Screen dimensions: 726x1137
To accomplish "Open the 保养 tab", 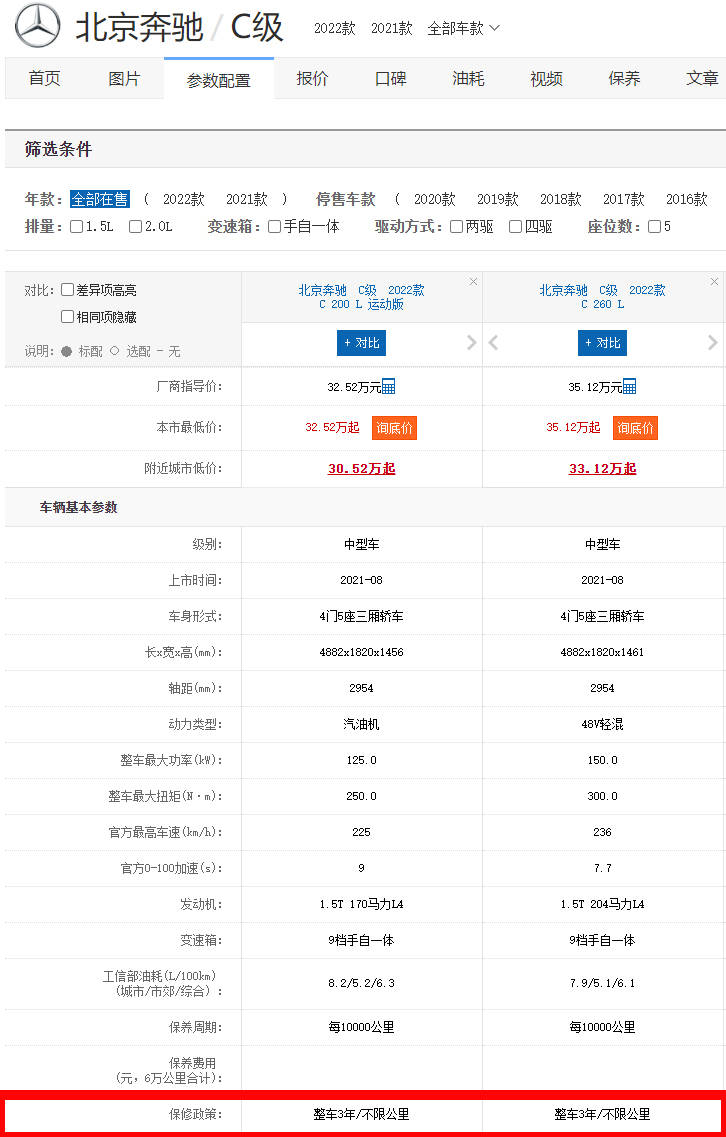I will (x=624, y=78).
